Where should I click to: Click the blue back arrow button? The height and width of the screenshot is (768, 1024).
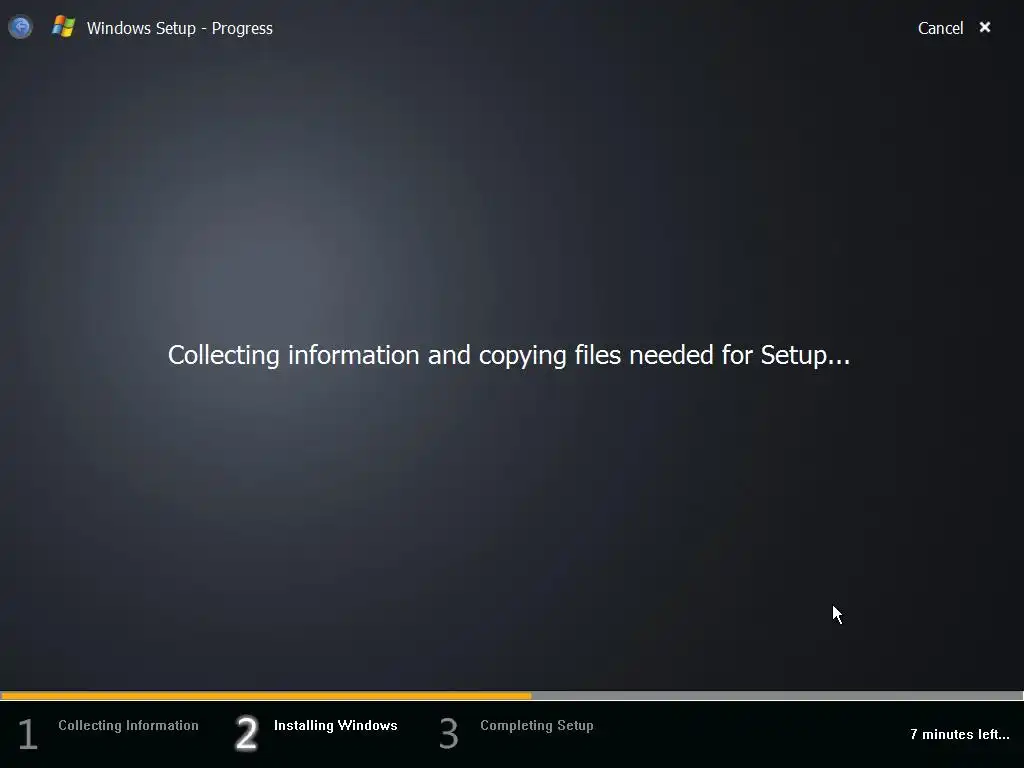click(x=20, y=27)
